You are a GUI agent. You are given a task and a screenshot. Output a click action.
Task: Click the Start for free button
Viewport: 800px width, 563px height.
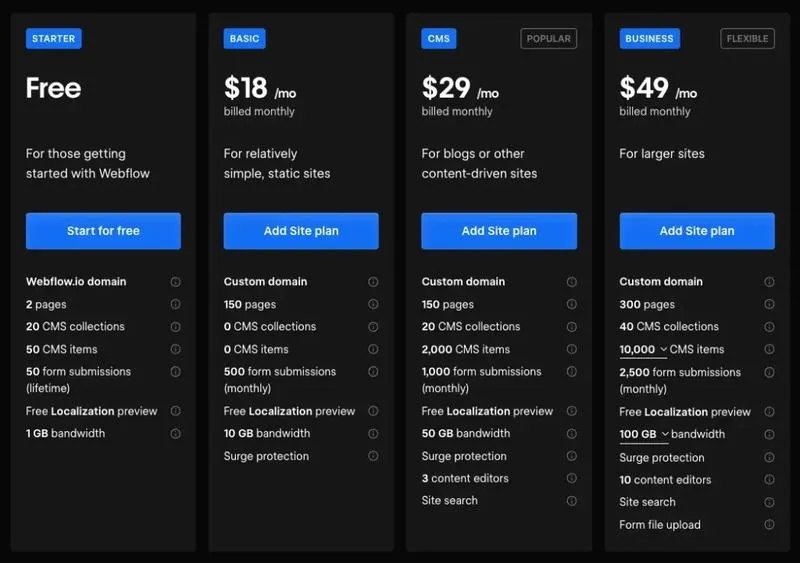[103, 231]
